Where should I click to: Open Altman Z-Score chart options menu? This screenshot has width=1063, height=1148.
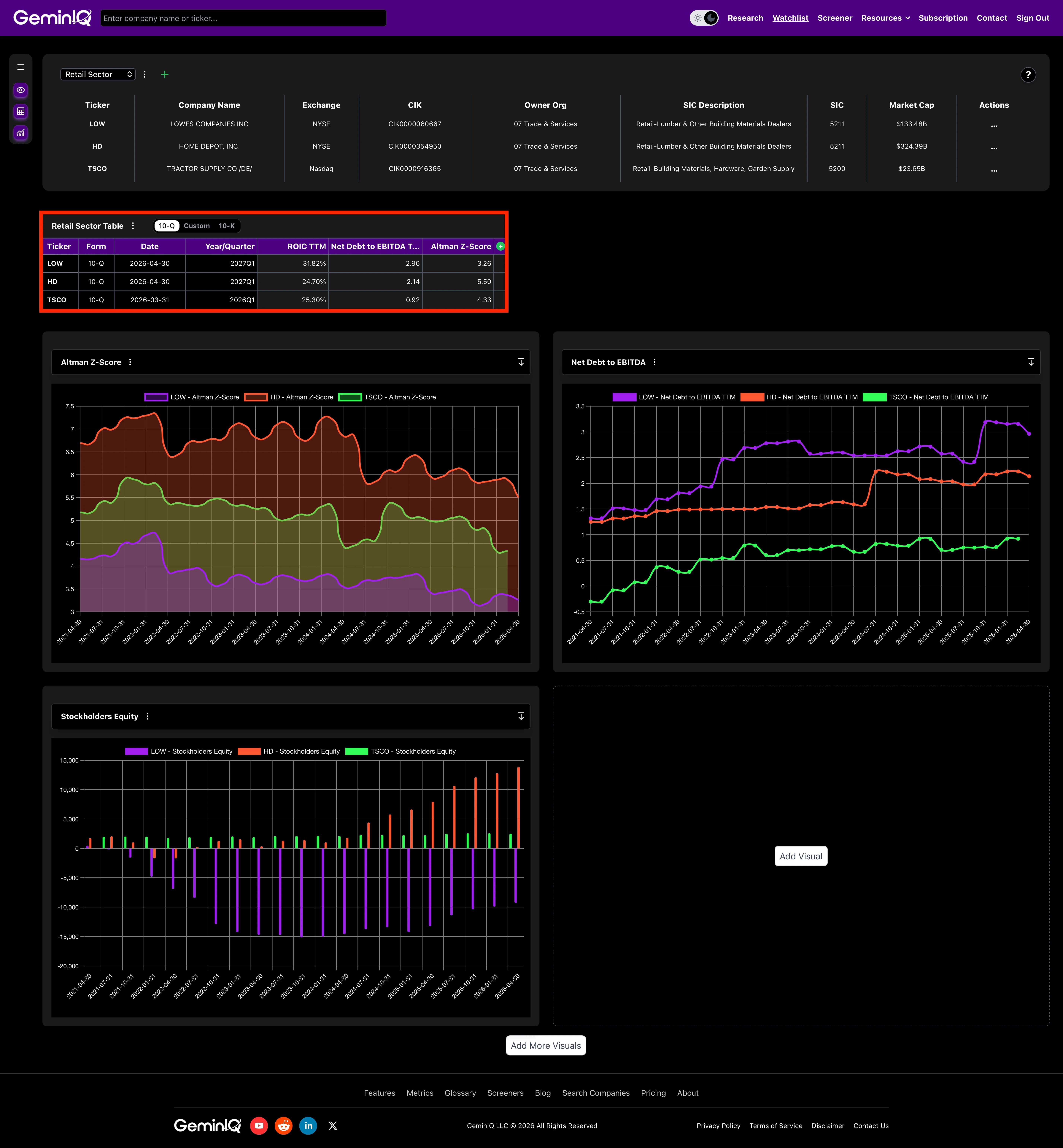pos(130,362)
